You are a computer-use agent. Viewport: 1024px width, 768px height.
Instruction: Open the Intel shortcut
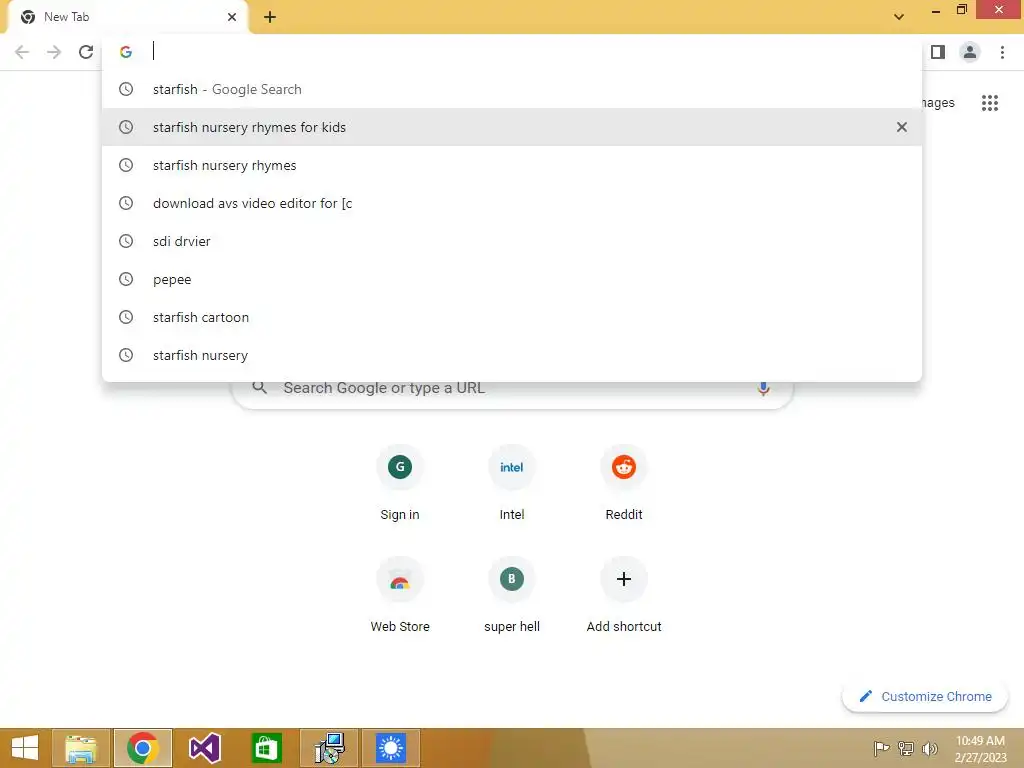coord(512,484)
